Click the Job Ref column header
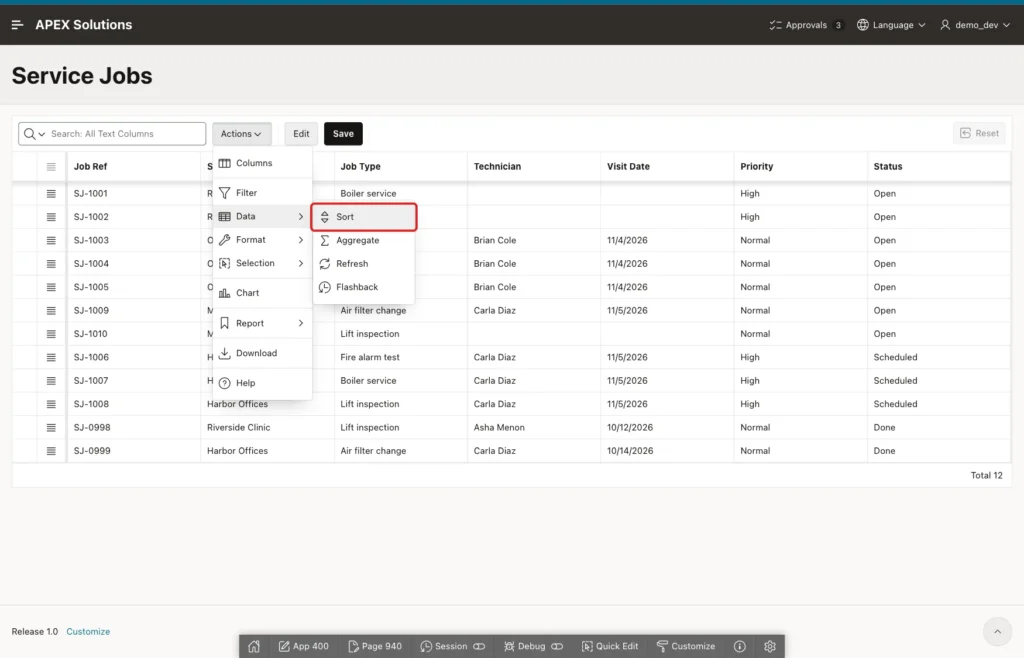The width and height of the screenshot is (1024, 658). tap(134, 166)
